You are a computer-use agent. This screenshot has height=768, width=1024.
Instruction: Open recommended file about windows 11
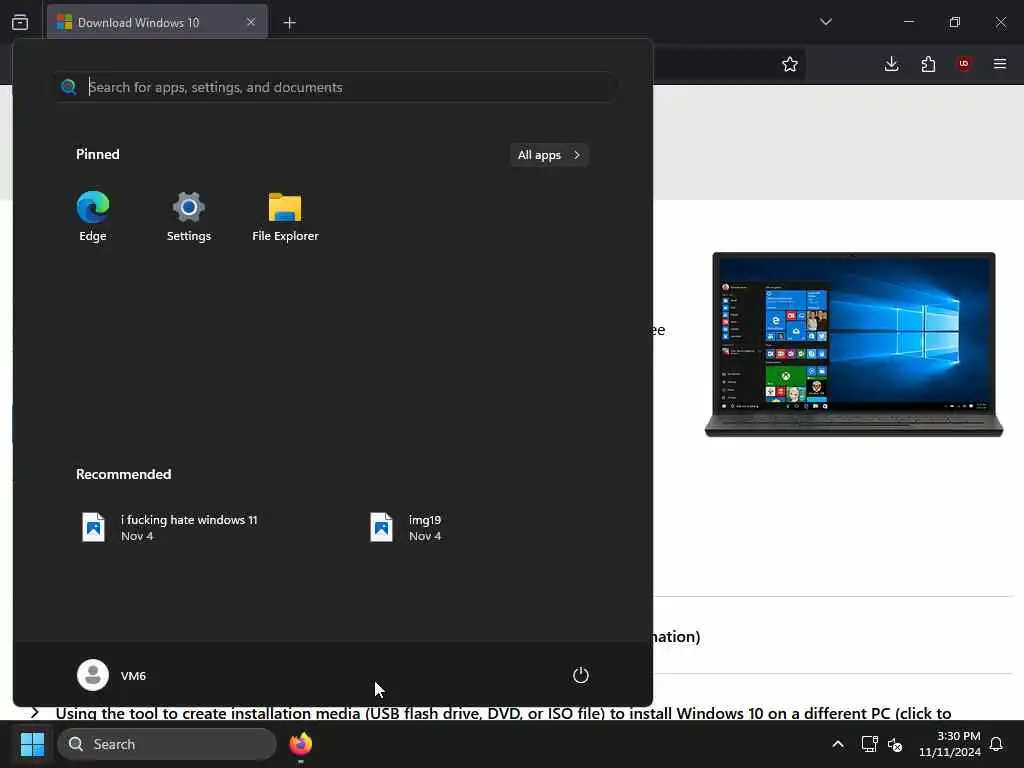point(170,528)
